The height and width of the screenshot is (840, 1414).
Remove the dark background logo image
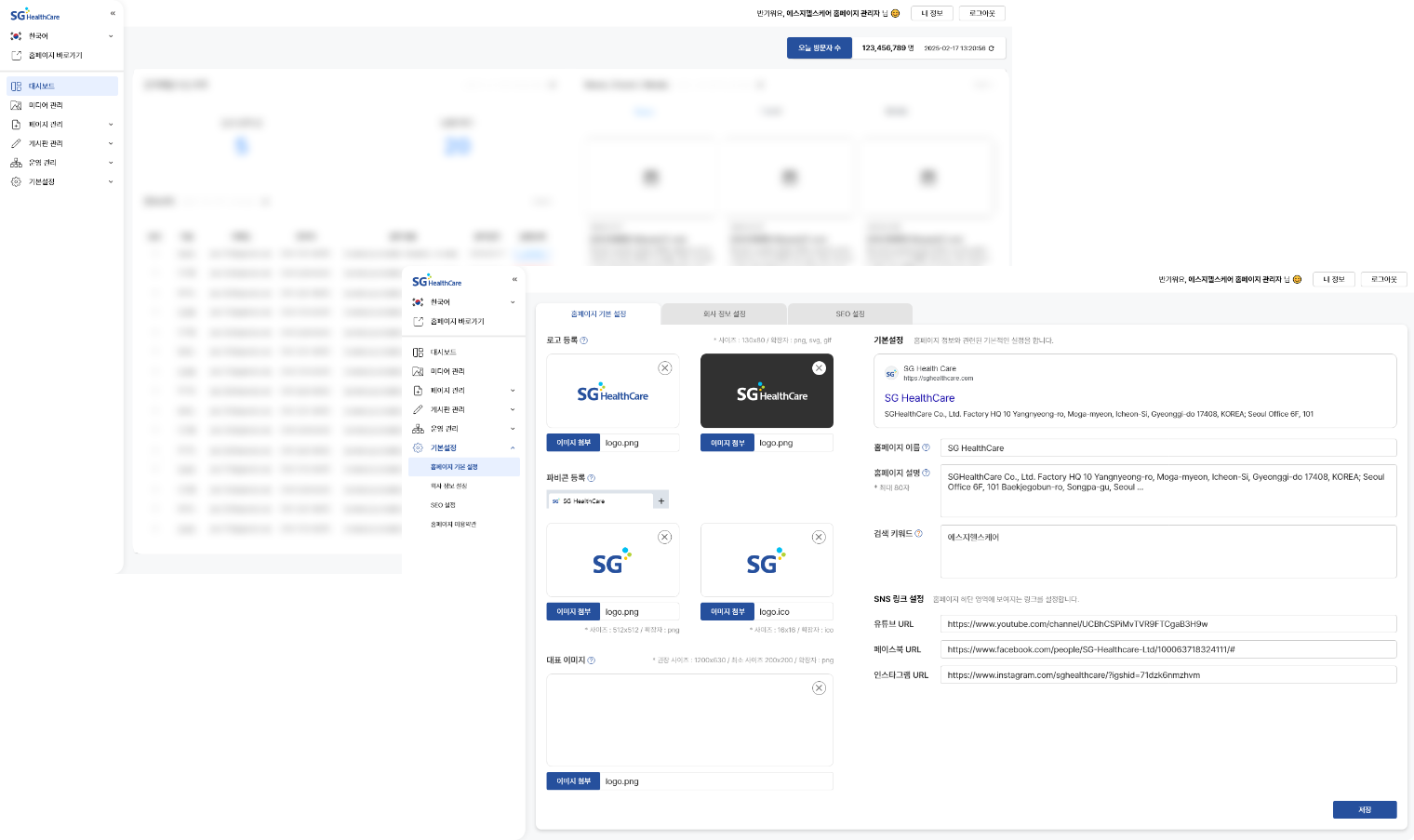pos(819,368)
